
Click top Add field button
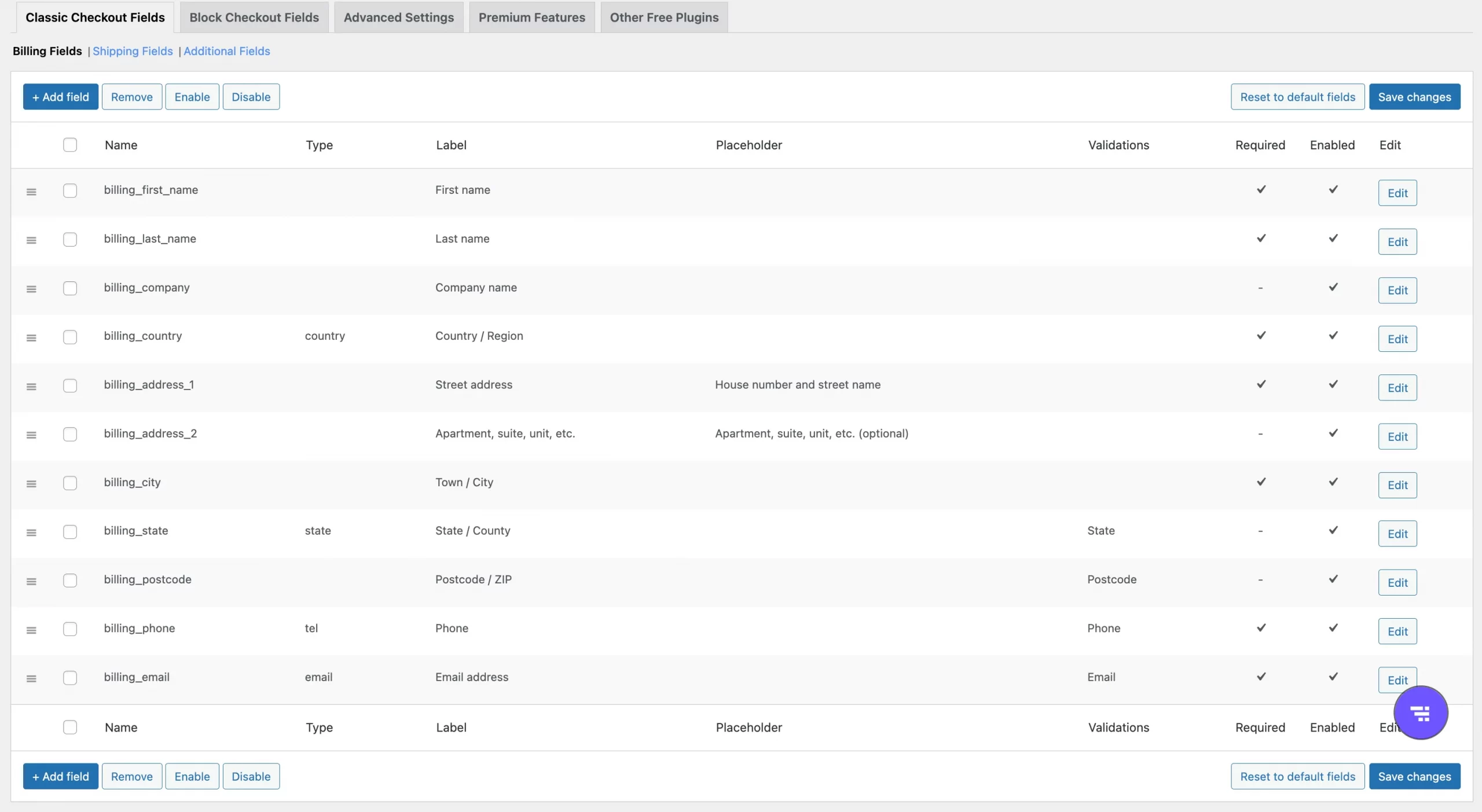61,97
